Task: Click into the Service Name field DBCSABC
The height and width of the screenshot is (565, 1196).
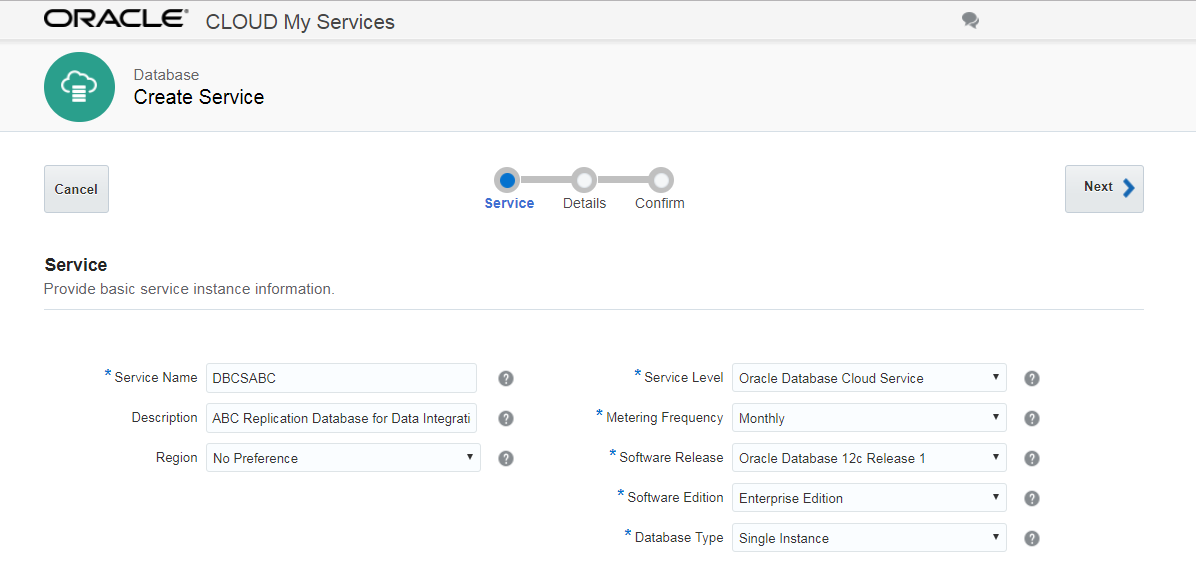Action: tap(341, 377)
